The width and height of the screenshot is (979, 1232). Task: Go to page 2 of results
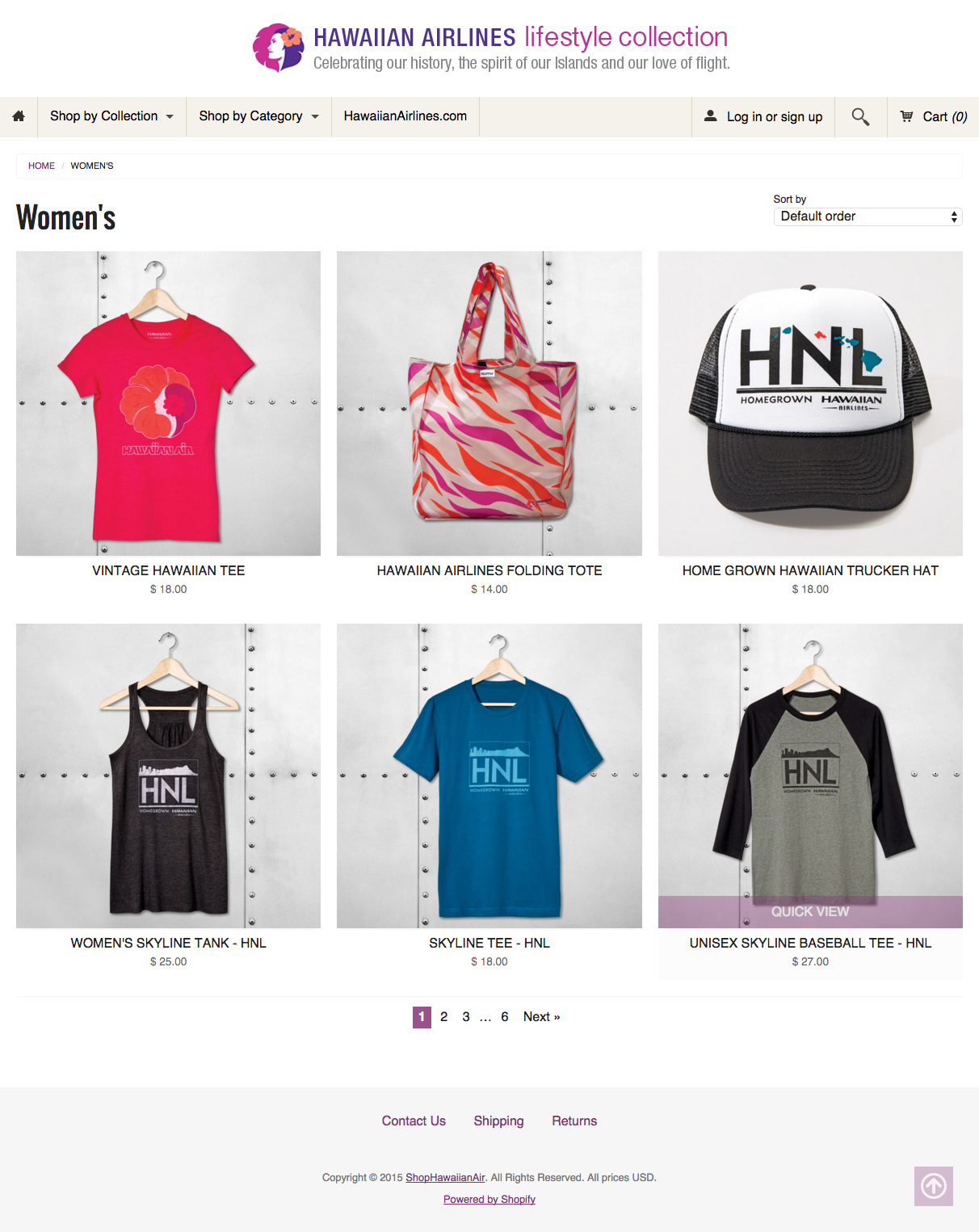point(443,1017)
